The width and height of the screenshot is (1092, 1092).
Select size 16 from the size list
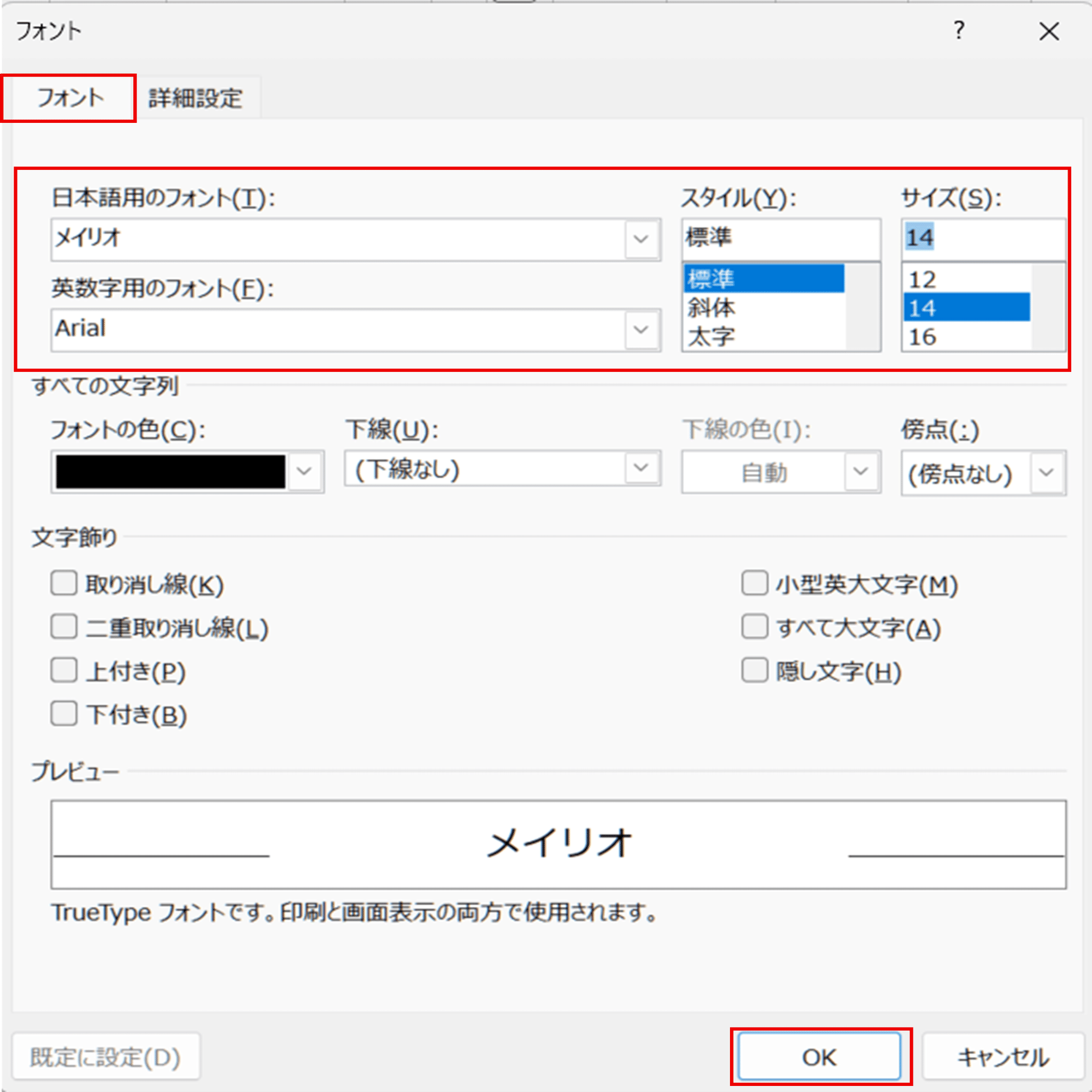pos(924,337)
